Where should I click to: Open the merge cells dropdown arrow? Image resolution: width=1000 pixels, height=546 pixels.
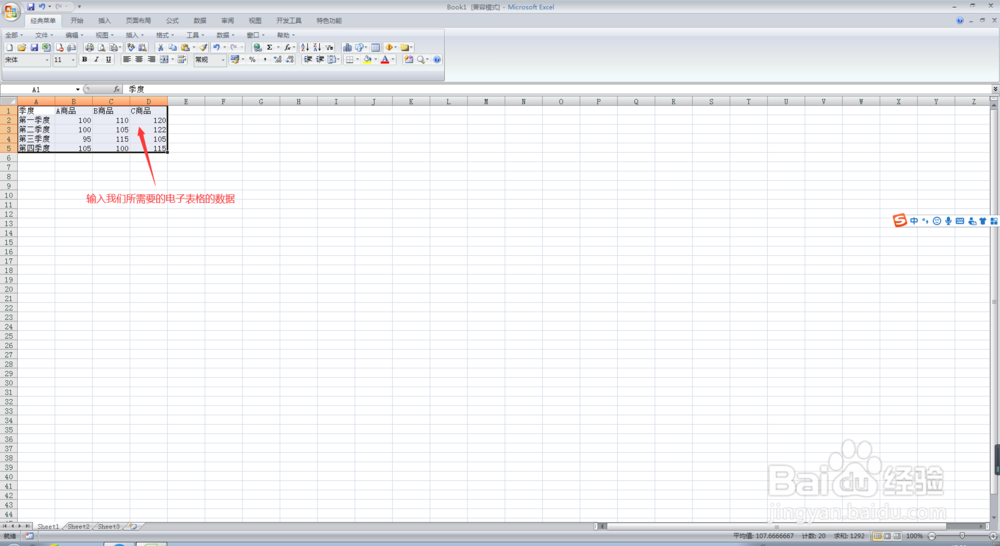click(x=172, y=59)
